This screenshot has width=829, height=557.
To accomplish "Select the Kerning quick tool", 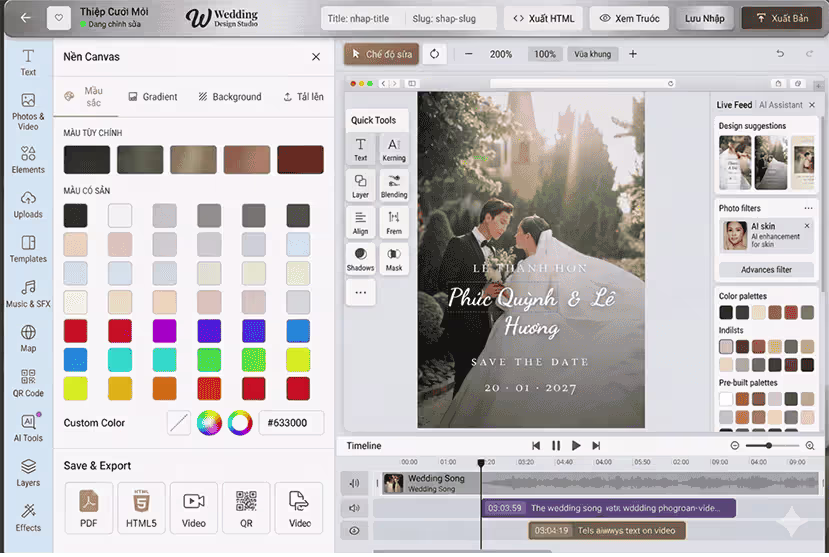I will click(x=394, y=150).
